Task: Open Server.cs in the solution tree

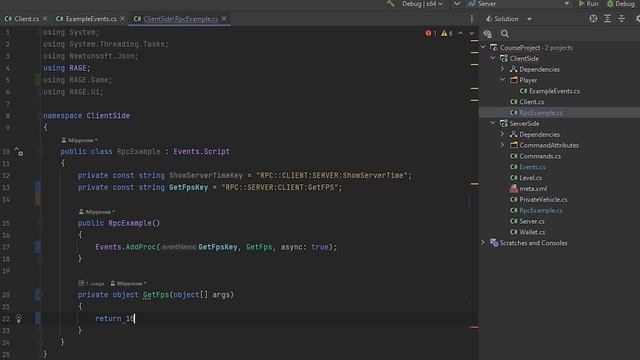Action: coord(532,221)
